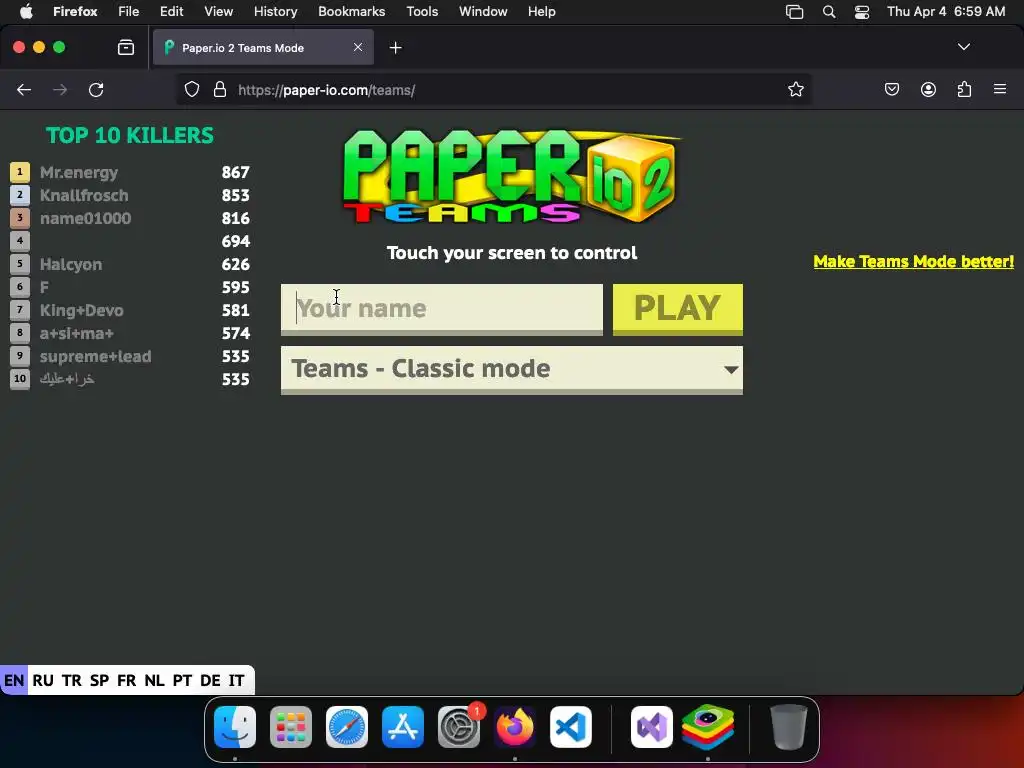Open the Edit menu
Screen dimensions: 1024x768
coord(172,11)
